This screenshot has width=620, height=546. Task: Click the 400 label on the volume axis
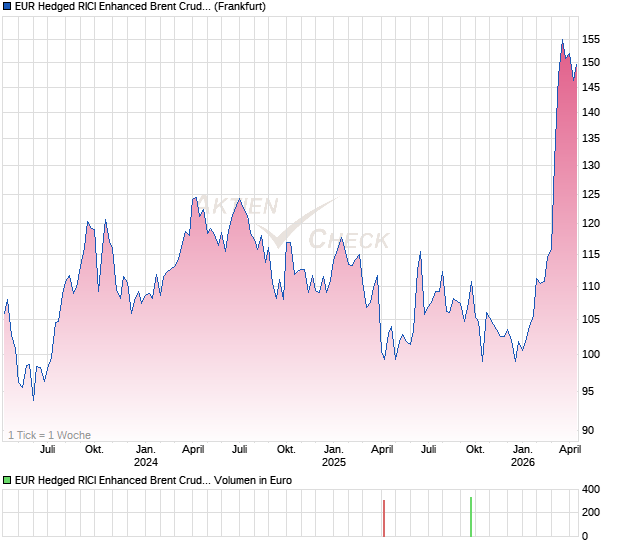[591, 489]
